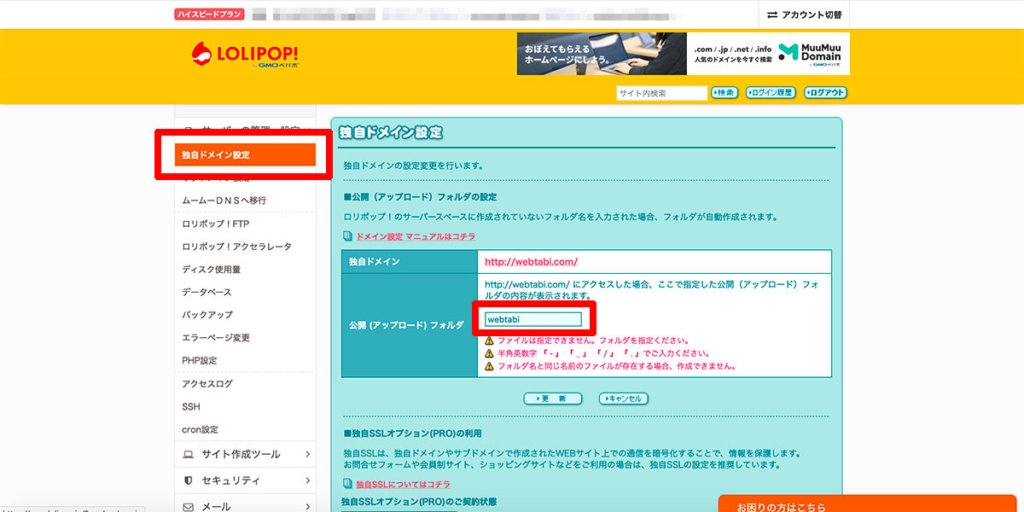Click the envelope icon beside メール
This screenshot has width=1024, height=512.
[188, 506]
